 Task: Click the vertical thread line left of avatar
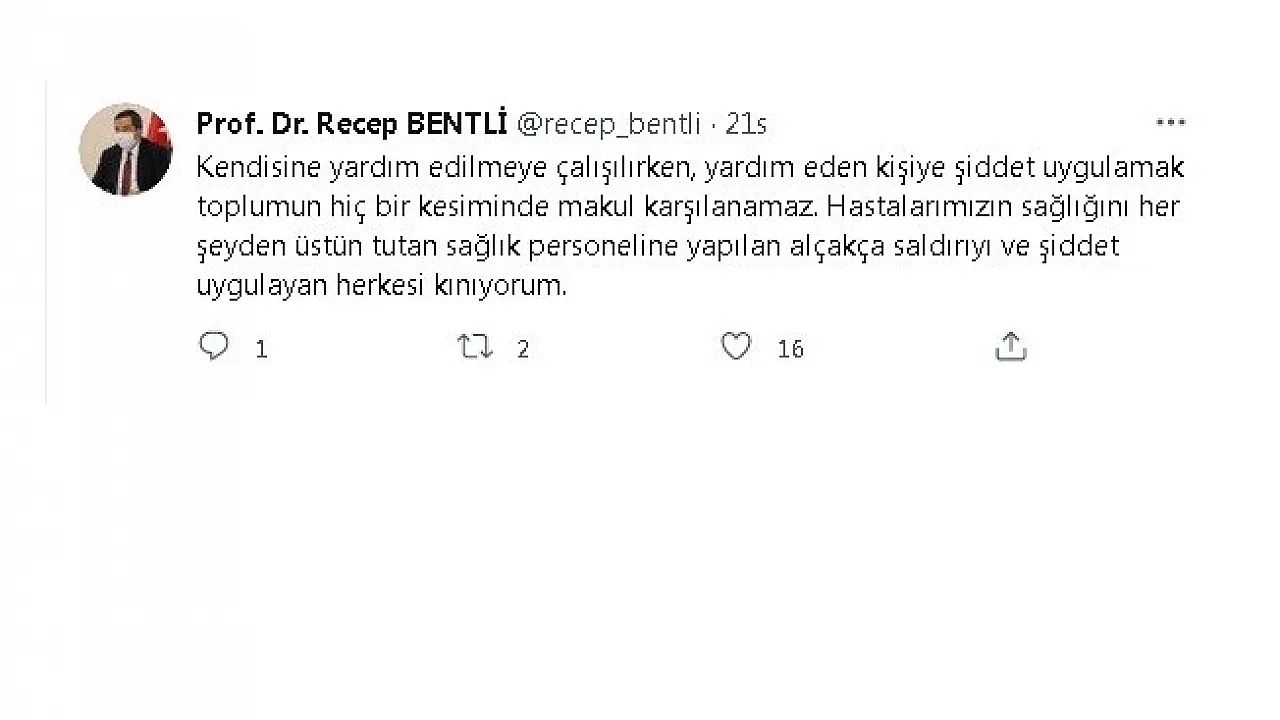point(46,240)
